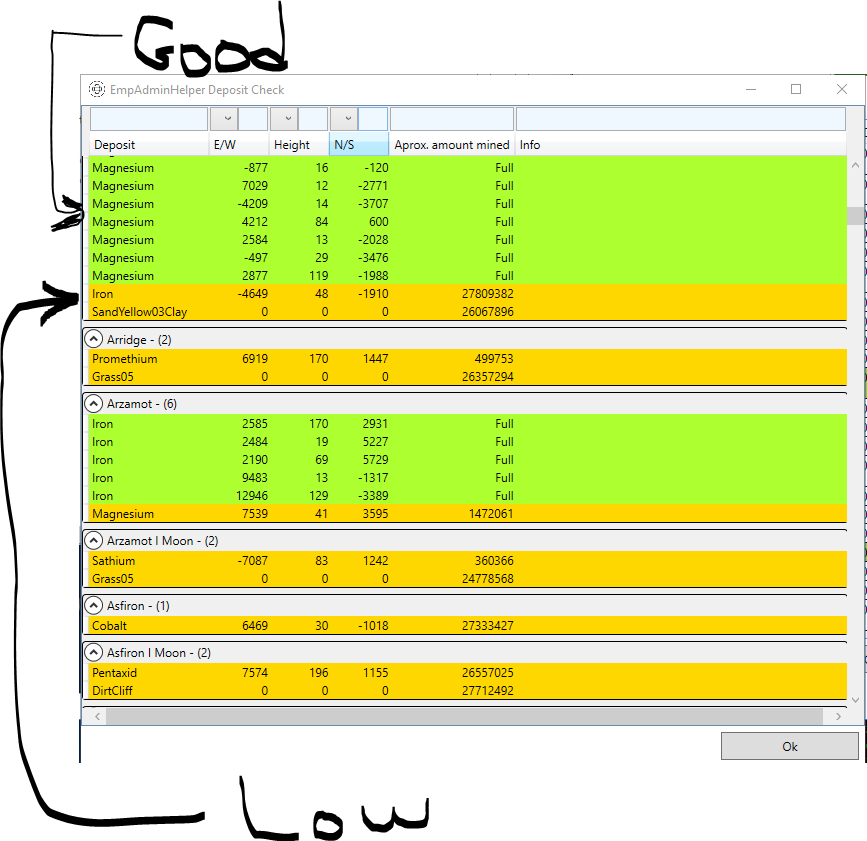Collapse the Arzamot (6) group
The image size is (867, 841).
pyautogui.click(x=95, y=404)
